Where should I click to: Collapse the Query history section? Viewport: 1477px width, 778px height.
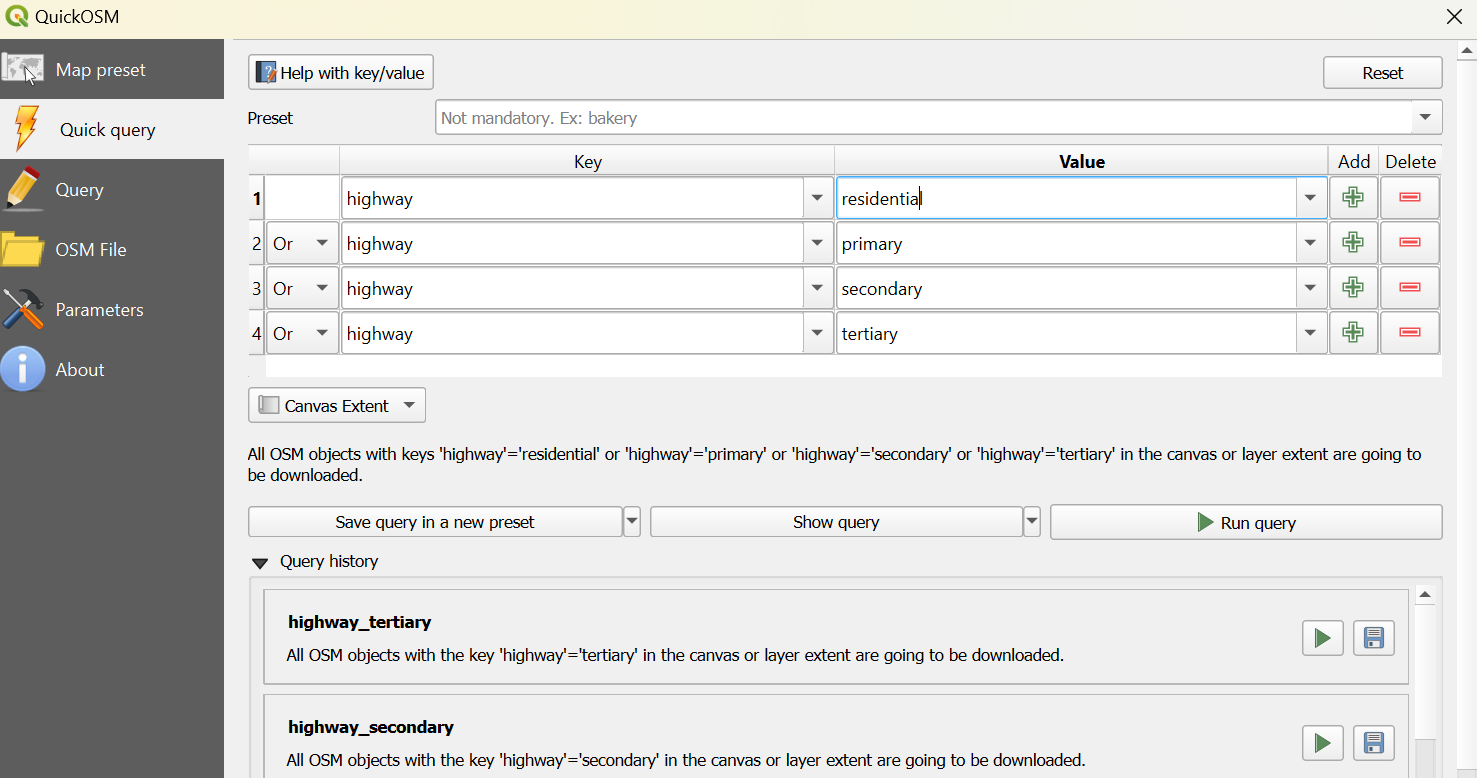coord(260,563)
